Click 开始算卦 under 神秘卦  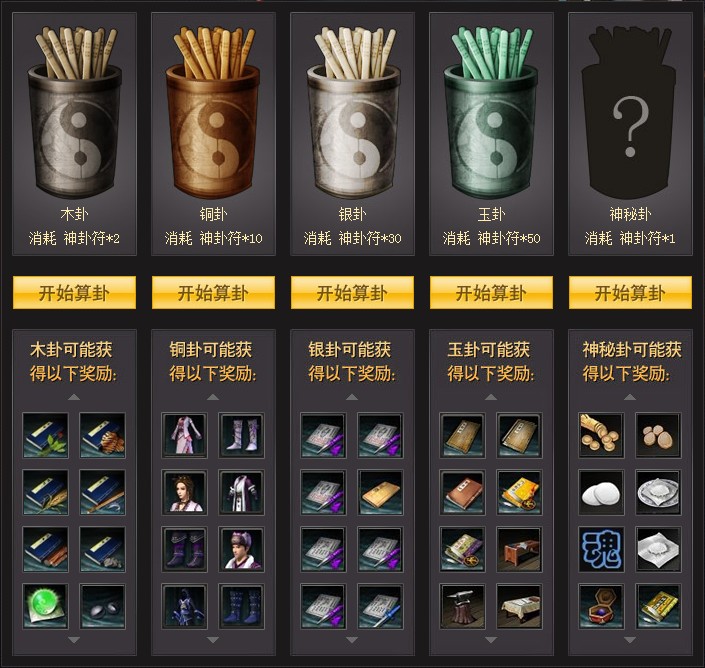(630, 293)
